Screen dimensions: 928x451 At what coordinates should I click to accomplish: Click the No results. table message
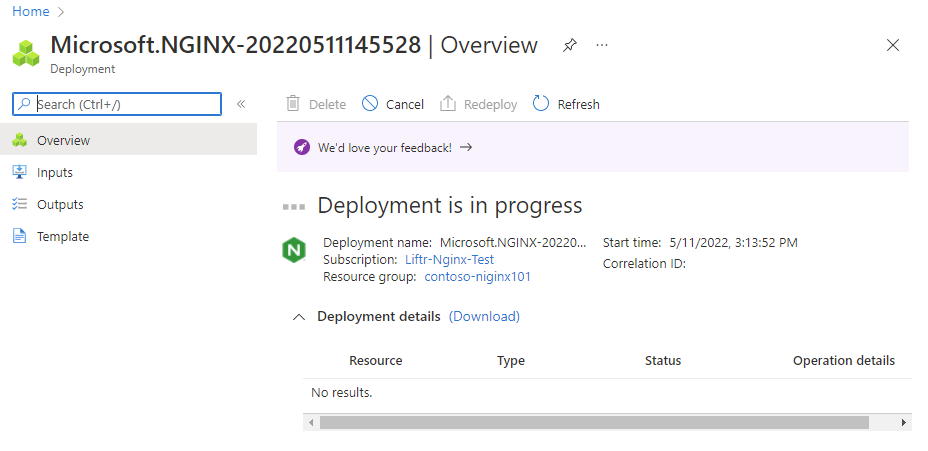point(341,392)
